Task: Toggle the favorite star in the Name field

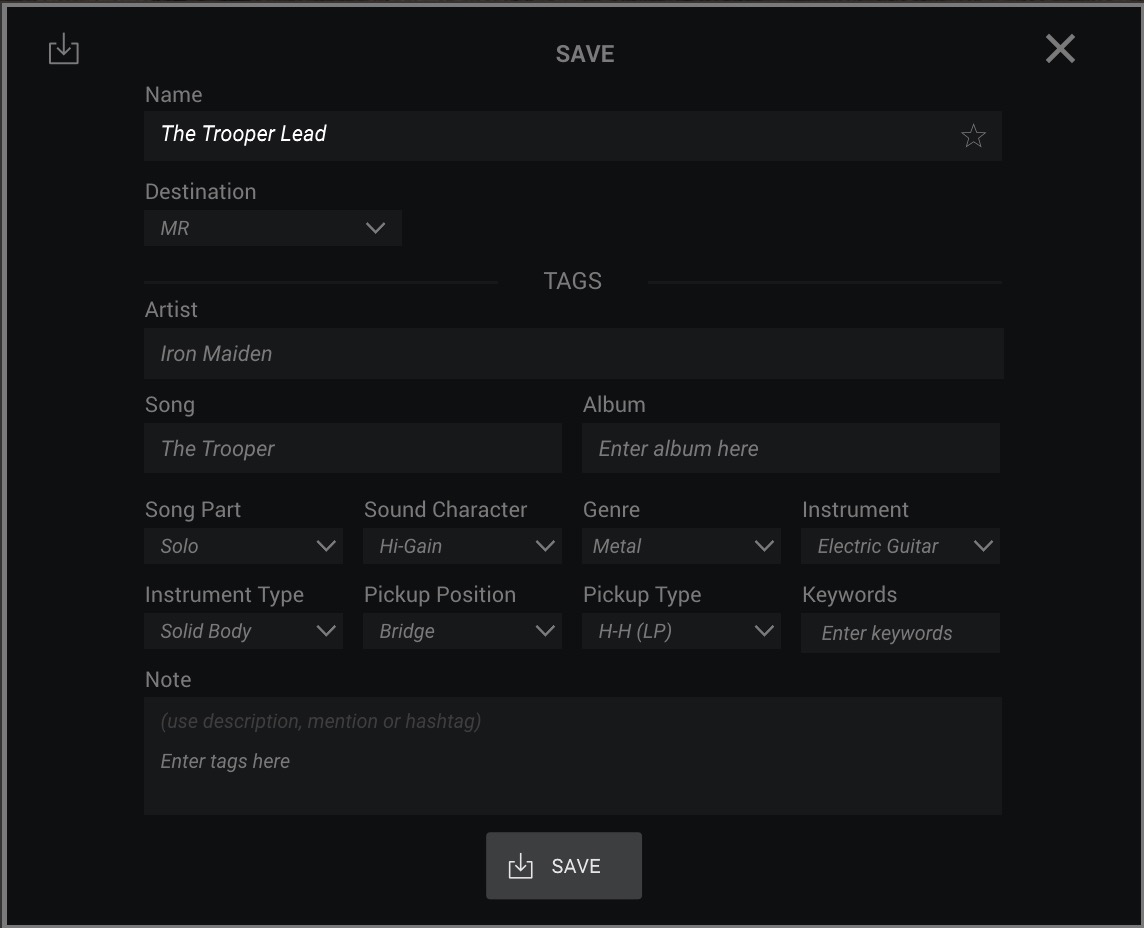Action: coord(973,136)
